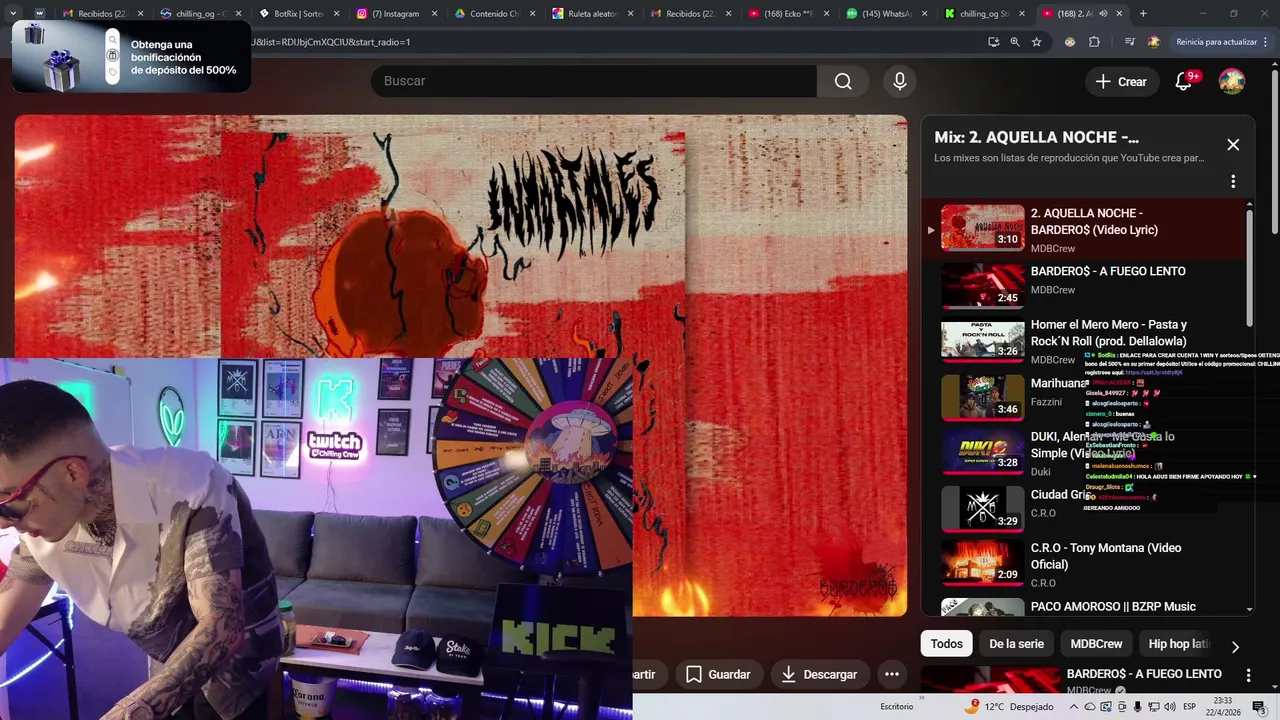
Task: Play Ciudad Gris by C.R.O
Action: (x=1085, y=507)
